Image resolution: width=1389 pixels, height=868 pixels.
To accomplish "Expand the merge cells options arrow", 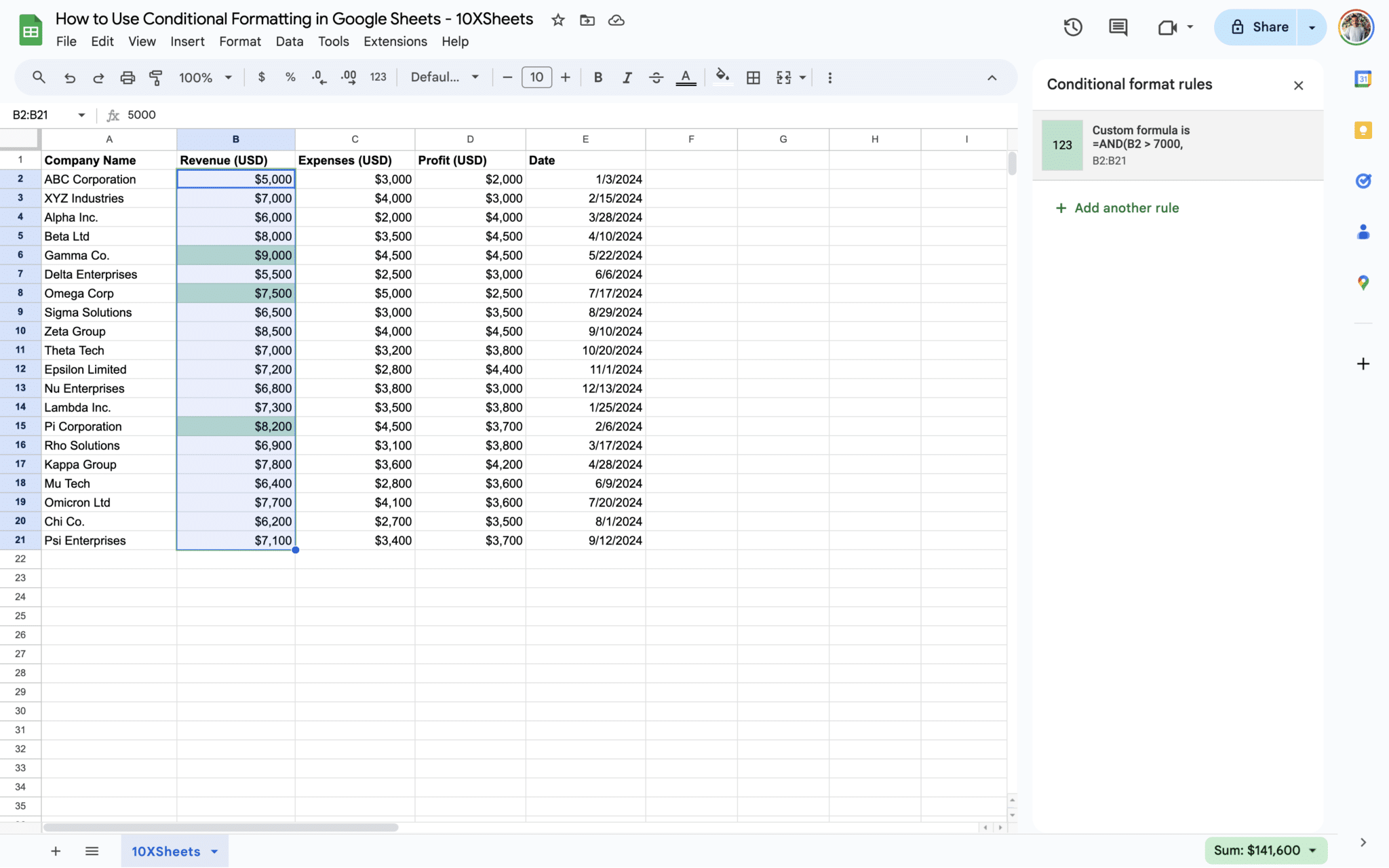I will pyautogui.click(x=802, y=77).
